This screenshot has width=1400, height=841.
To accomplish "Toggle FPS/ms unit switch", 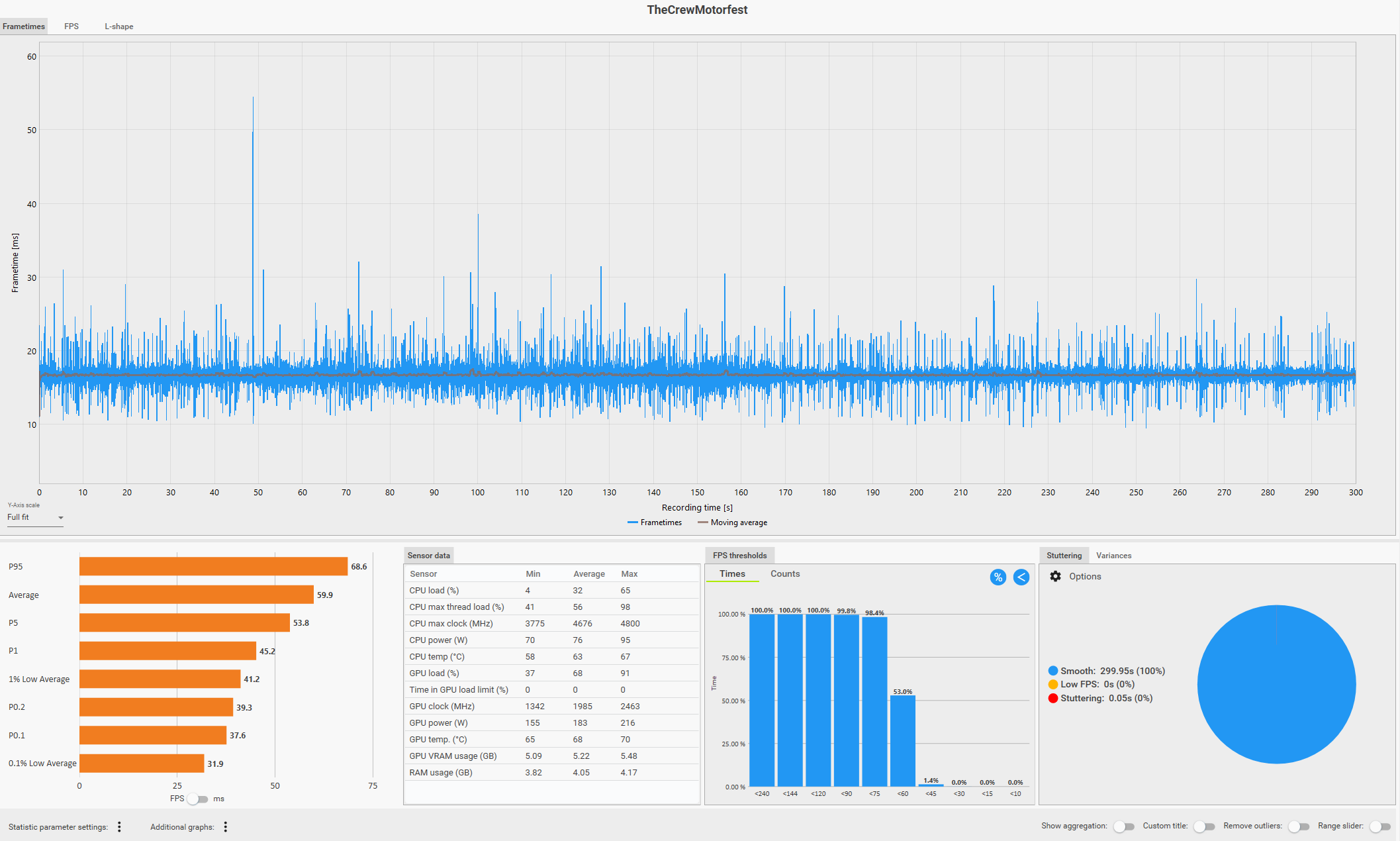I will [x=197, y=799].
